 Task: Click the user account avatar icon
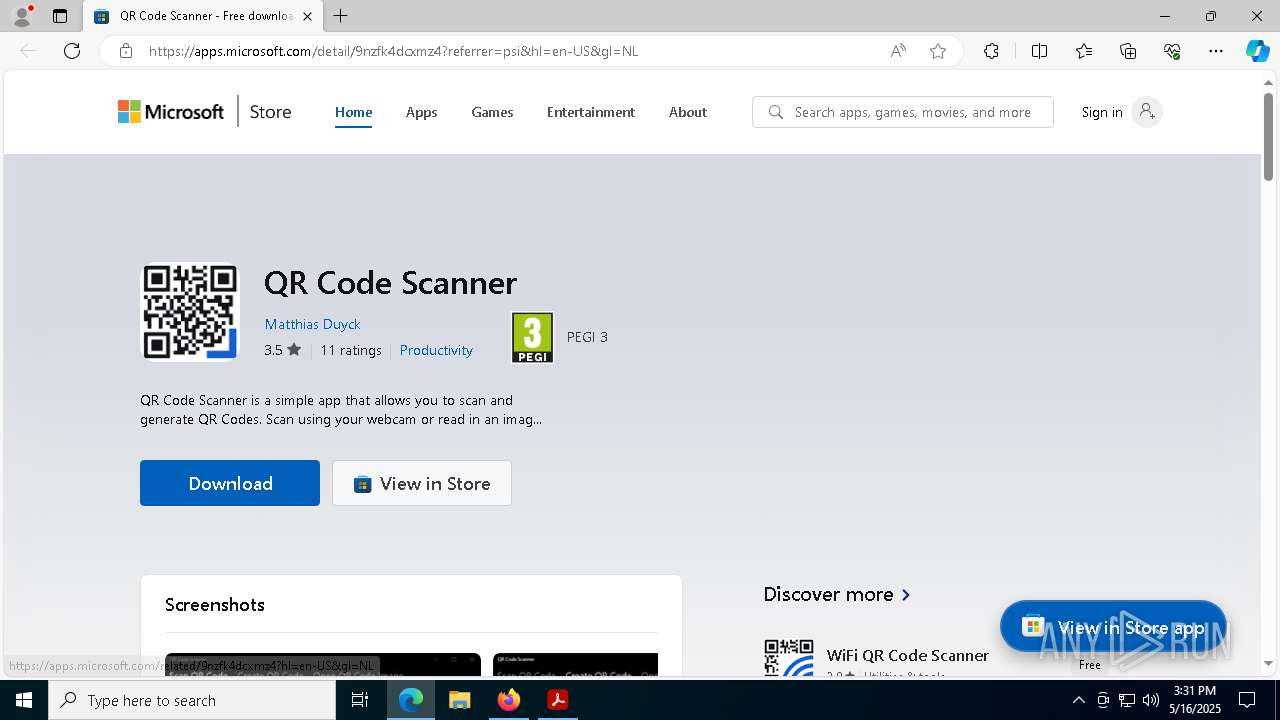click(x=1147, y=112)
